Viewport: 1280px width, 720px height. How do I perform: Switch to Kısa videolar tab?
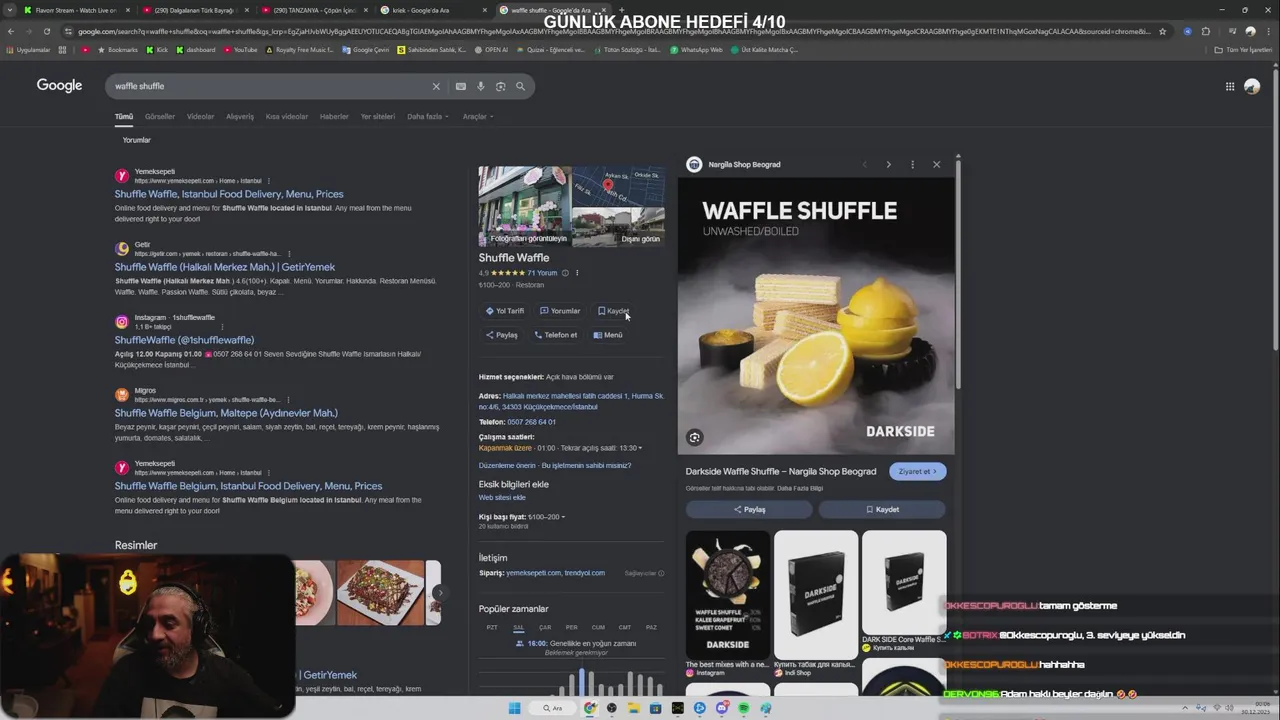pyautogui.click(x=287, y=116)
